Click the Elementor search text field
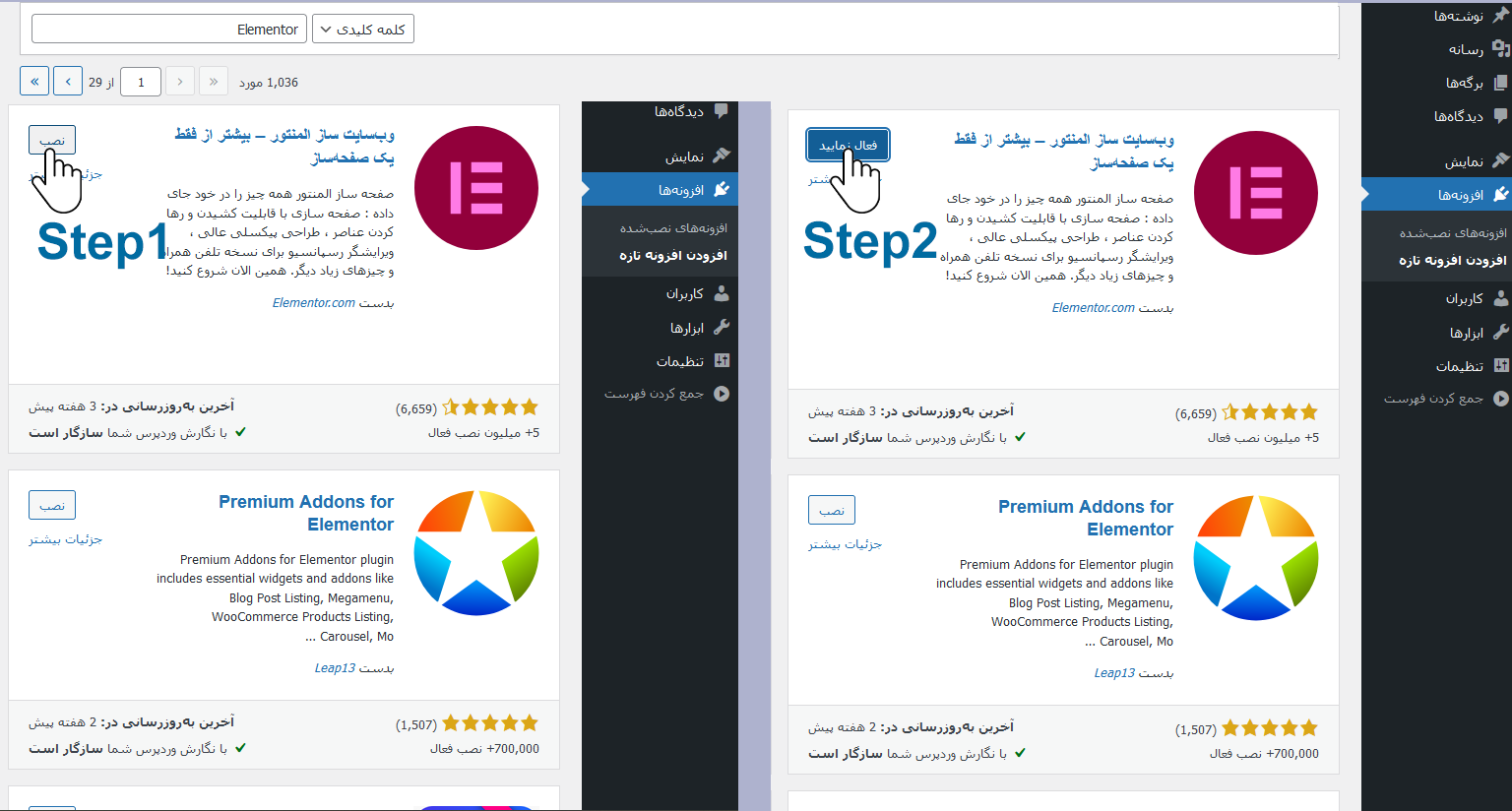 point(169,29)
